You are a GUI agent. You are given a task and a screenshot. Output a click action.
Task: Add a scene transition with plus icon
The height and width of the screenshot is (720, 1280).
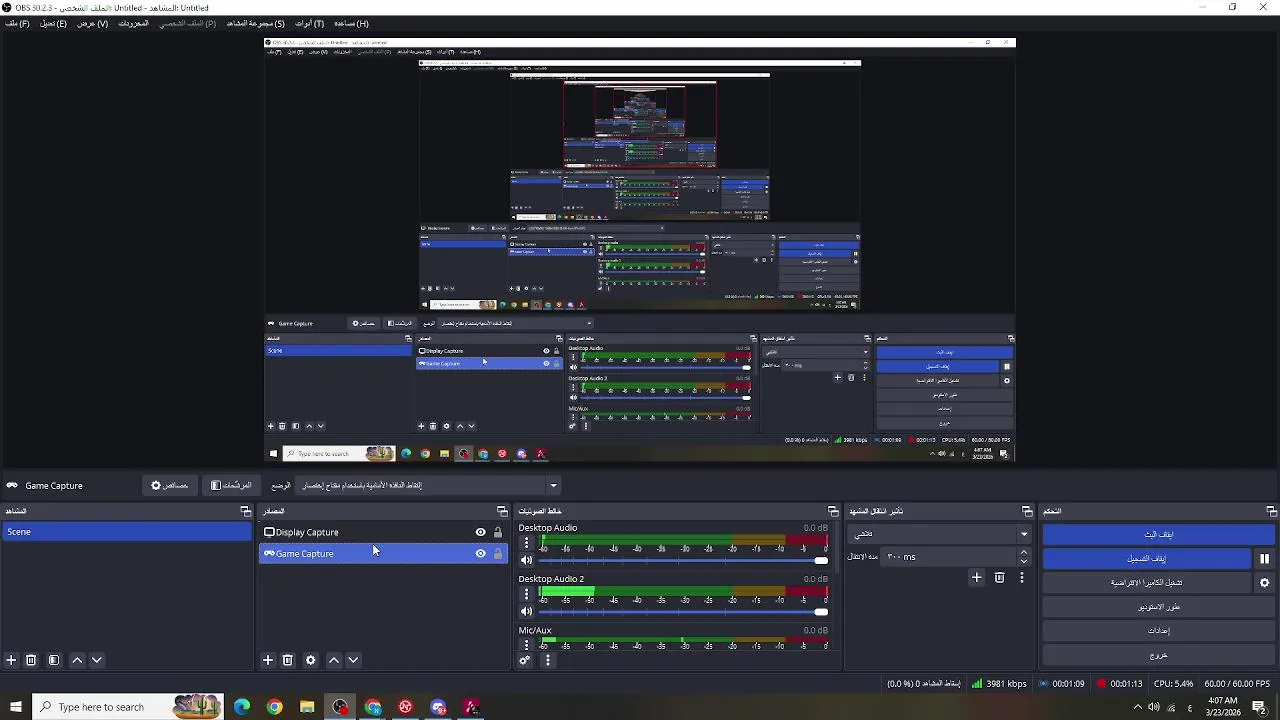[x=977, y=577]
